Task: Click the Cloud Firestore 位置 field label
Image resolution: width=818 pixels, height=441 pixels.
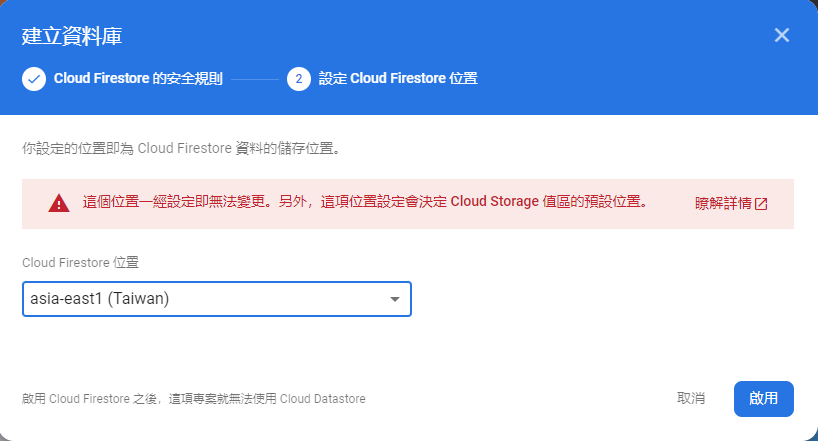Action: (80, 262)
